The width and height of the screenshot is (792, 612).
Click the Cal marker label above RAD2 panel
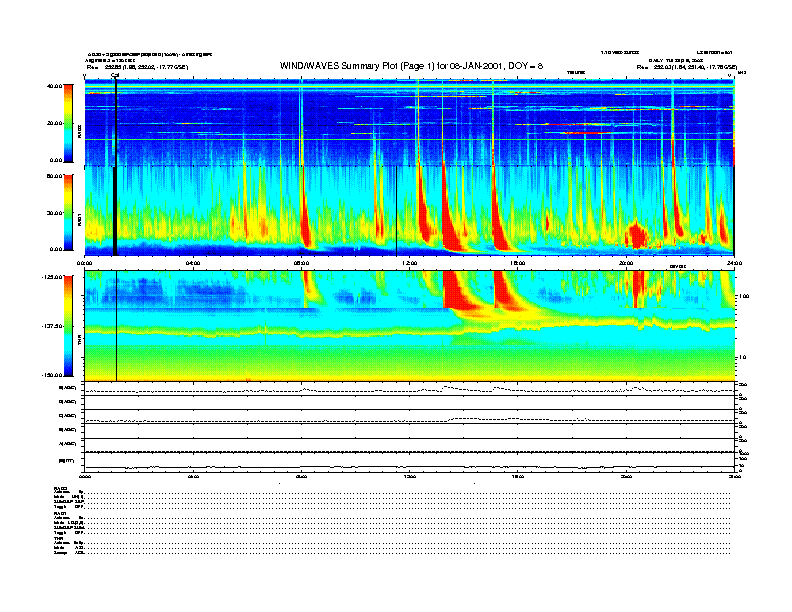(115, 76)
